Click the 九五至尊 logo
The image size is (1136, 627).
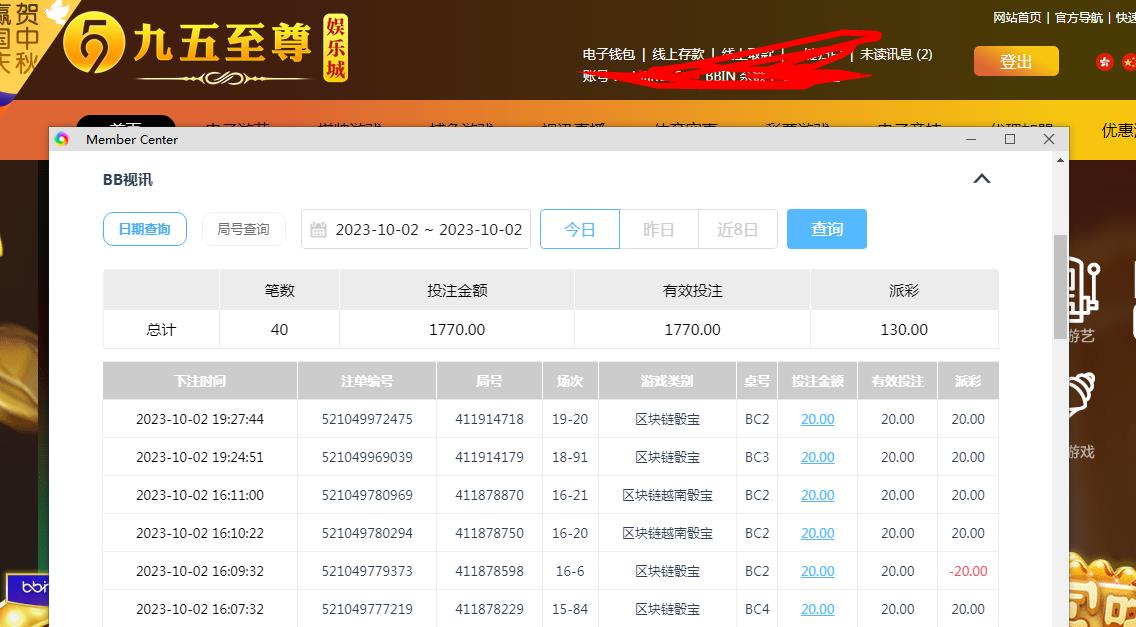206,49
